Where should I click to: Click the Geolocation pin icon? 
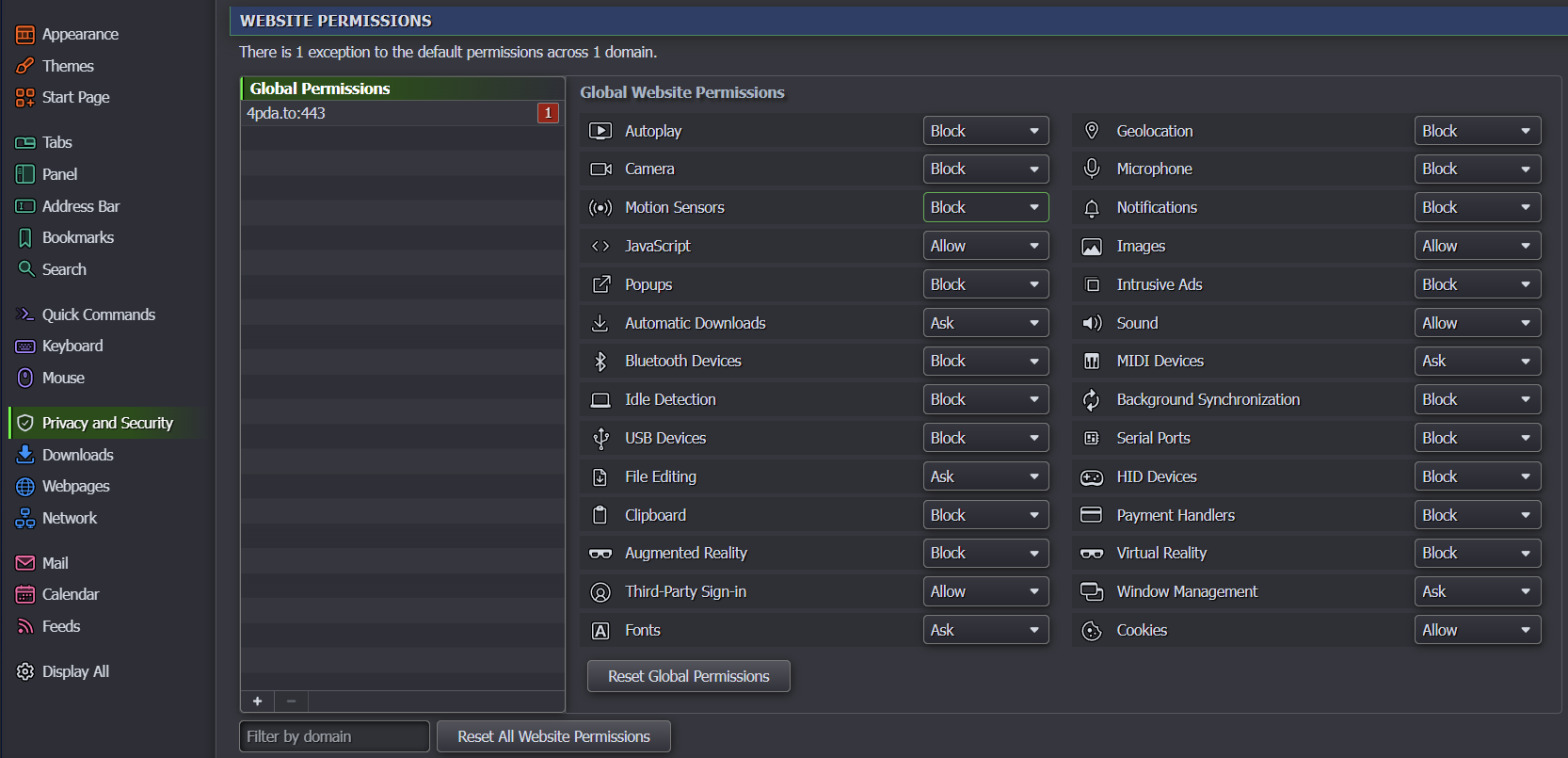(1092, 131)
